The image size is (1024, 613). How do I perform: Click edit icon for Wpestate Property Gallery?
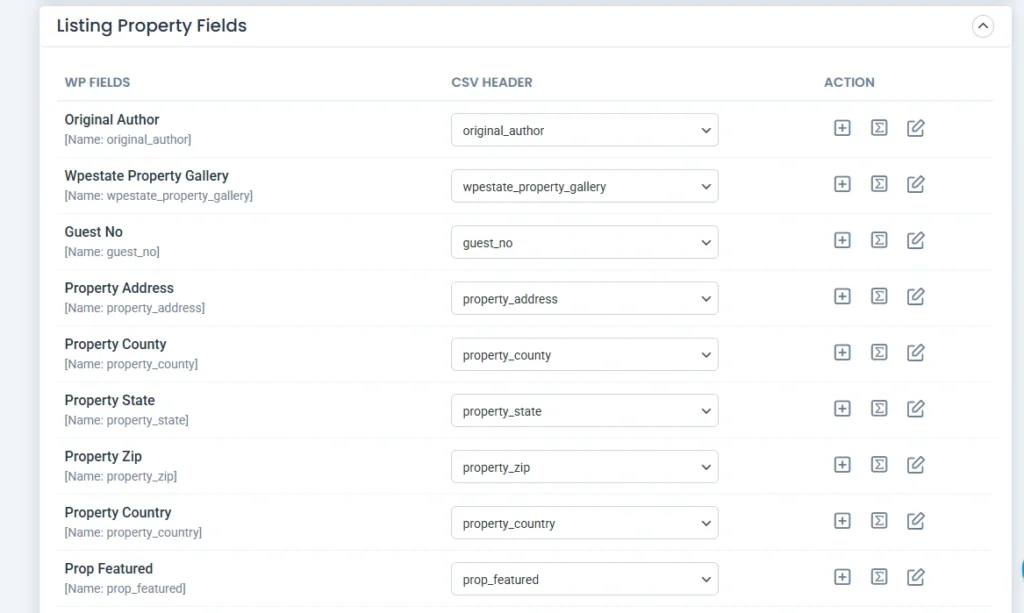click(915, 184)
